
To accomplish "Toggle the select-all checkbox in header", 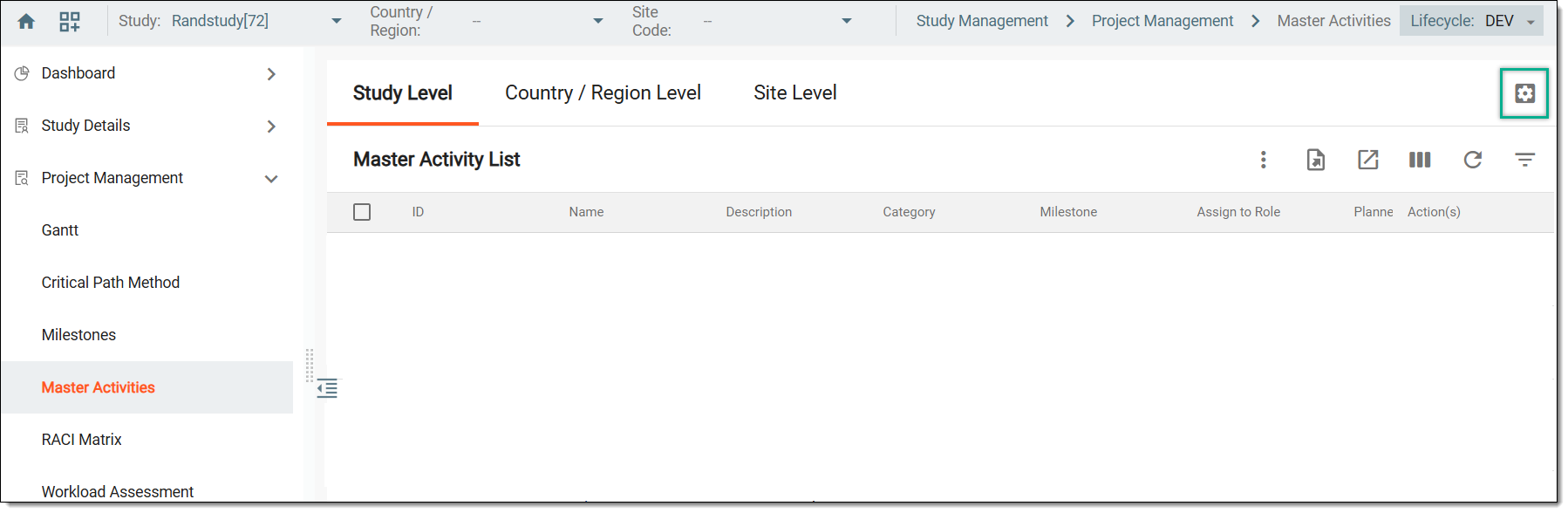I will pos(362,212).
